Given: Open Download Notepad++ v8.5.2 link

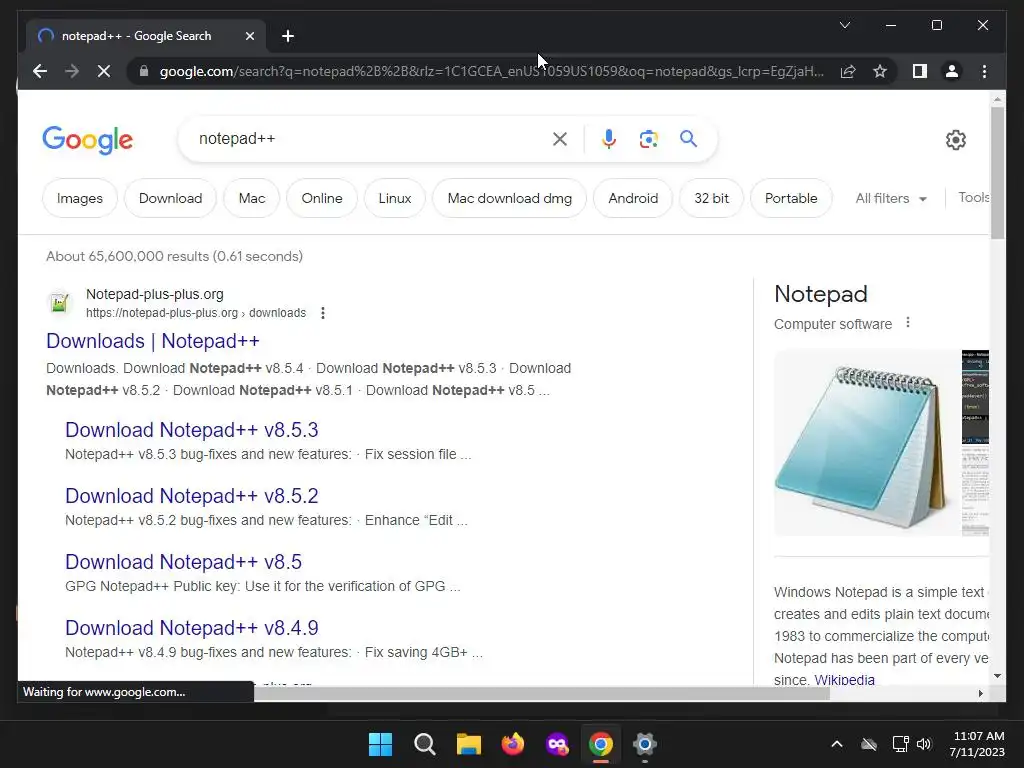Looking at the screenshot, I should coord(191,496).
